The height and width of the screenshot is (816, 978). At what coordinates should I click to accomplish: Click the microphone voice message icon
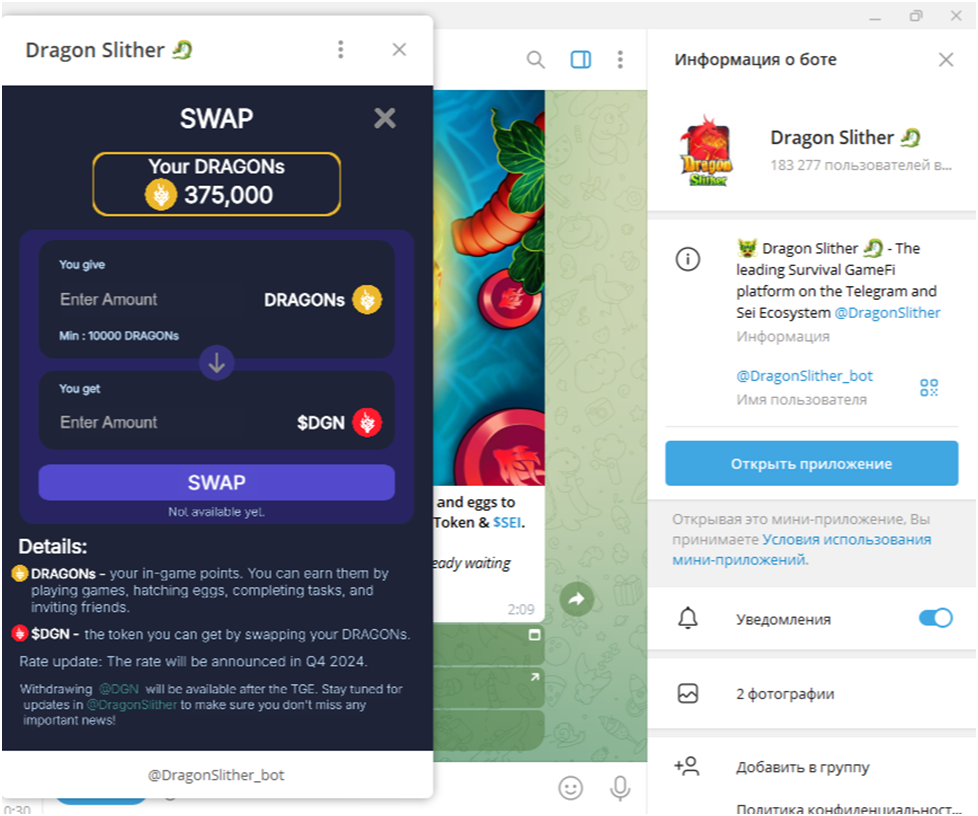tap(619, 788)
